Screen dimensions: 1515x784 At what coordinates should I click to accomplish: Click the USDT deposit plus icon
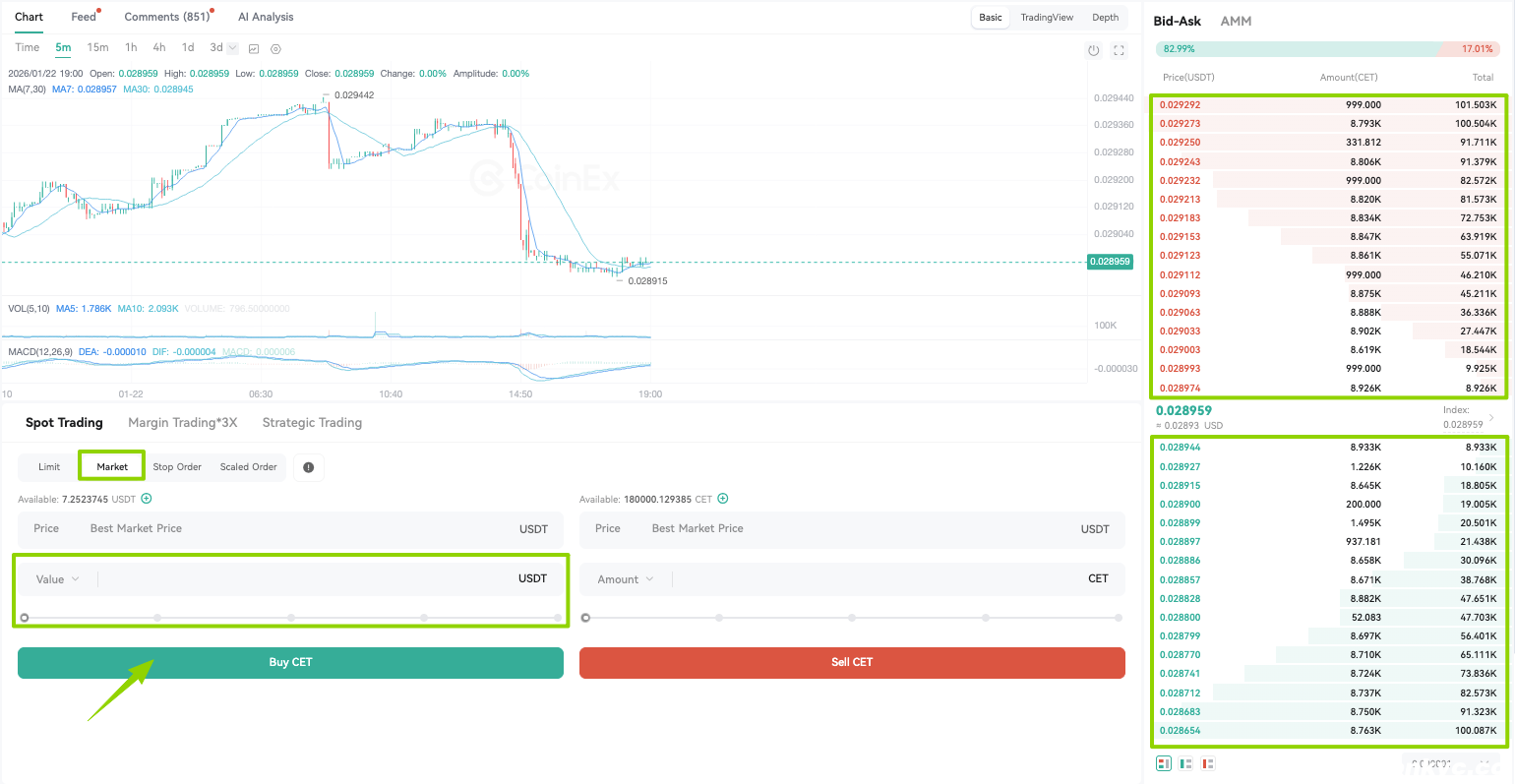pos(147,499)
